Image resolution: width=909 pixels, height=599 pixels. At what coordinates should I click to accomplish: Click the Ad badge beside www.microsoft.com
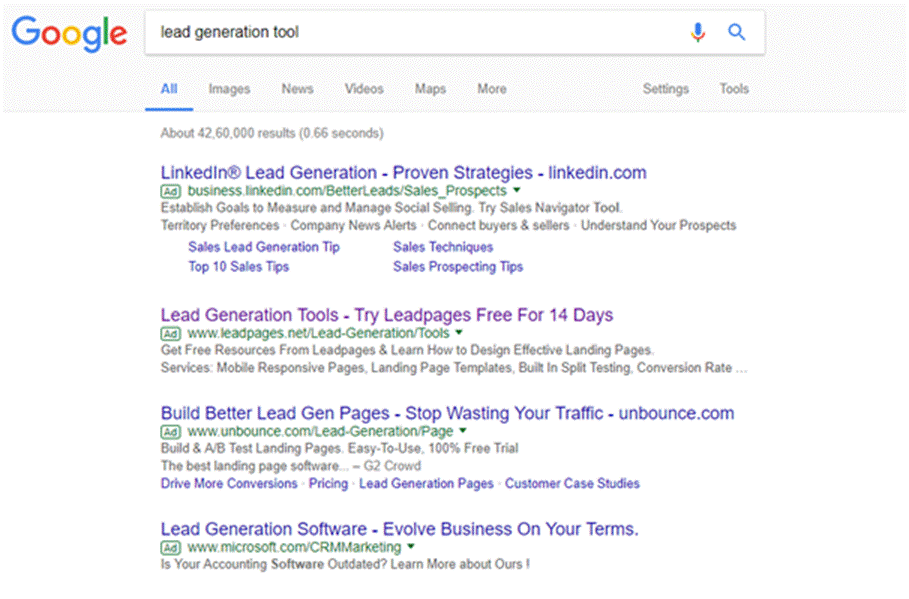pyautogui.click(x=170, y=547)
